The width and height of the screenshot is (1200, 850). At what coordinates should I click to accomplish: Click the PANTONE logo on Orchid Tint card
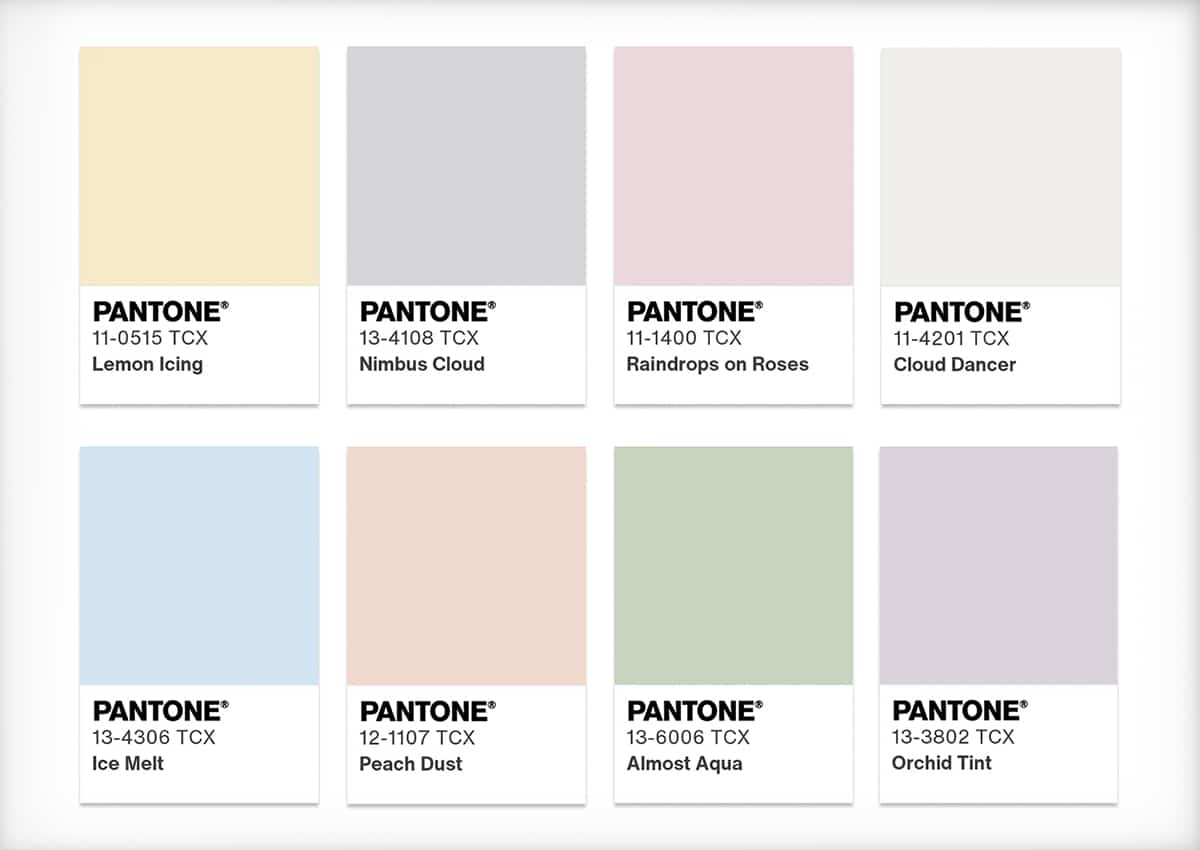coord(957,711)
